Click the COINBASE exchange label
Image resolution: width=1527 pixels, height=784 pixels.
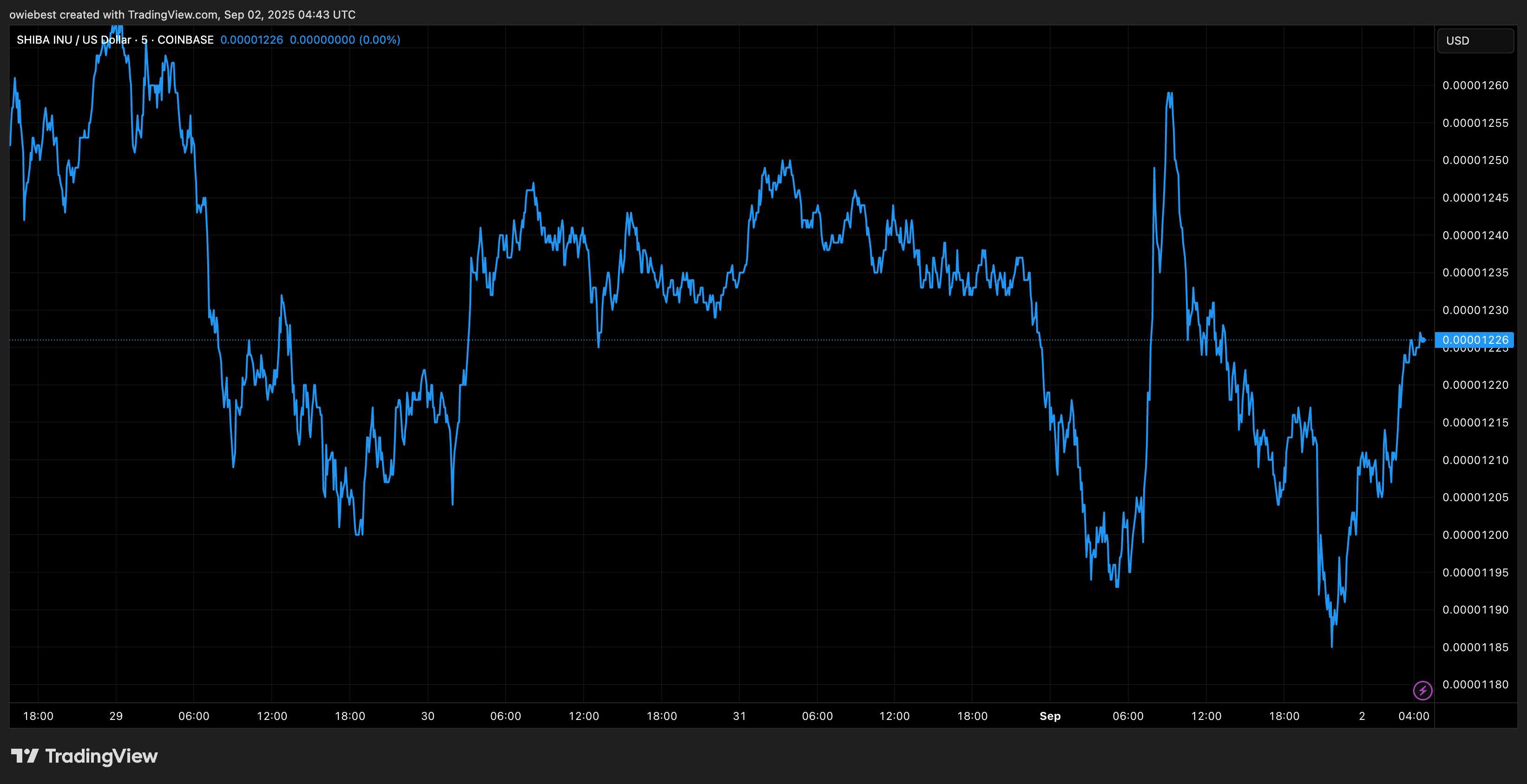pyautogui.click(x=185, y=39)
